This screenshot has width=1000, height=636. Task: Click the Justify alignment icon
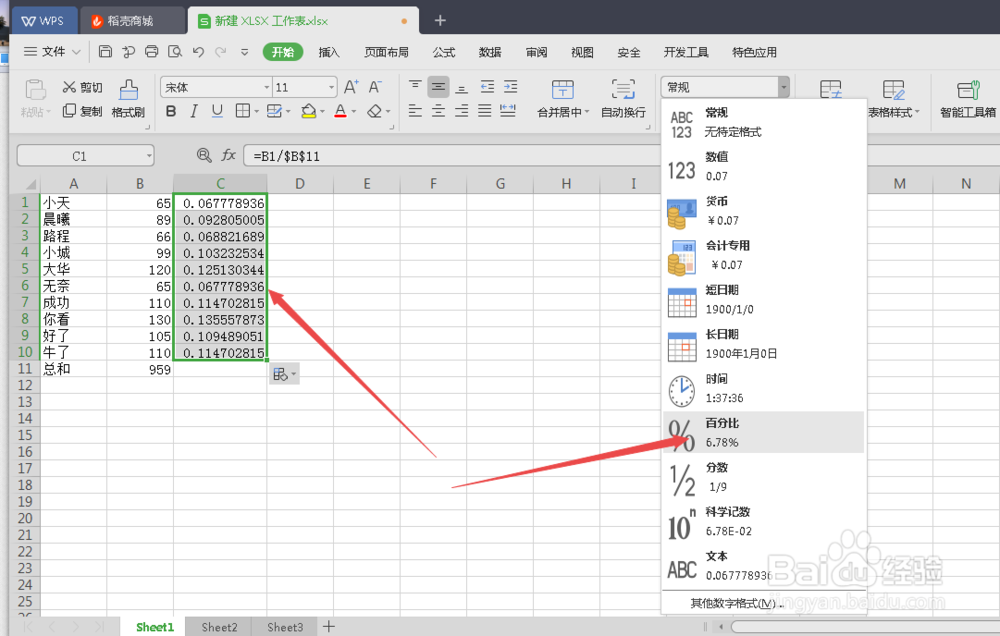pyautogui.click(x=485, y=111)
